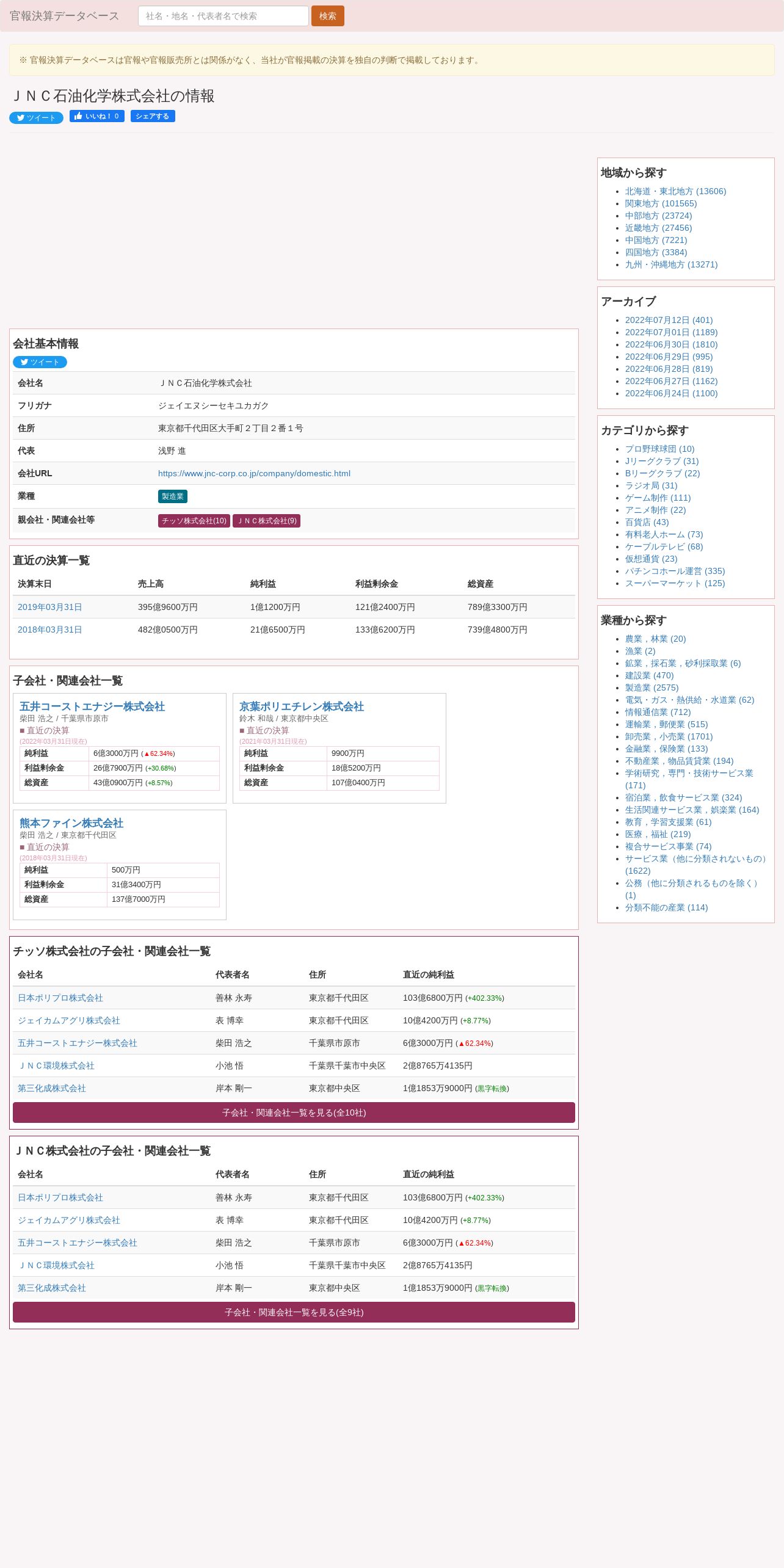
Task: Open ゲーム制作 (111) category
Action: [x=658, y=498]
